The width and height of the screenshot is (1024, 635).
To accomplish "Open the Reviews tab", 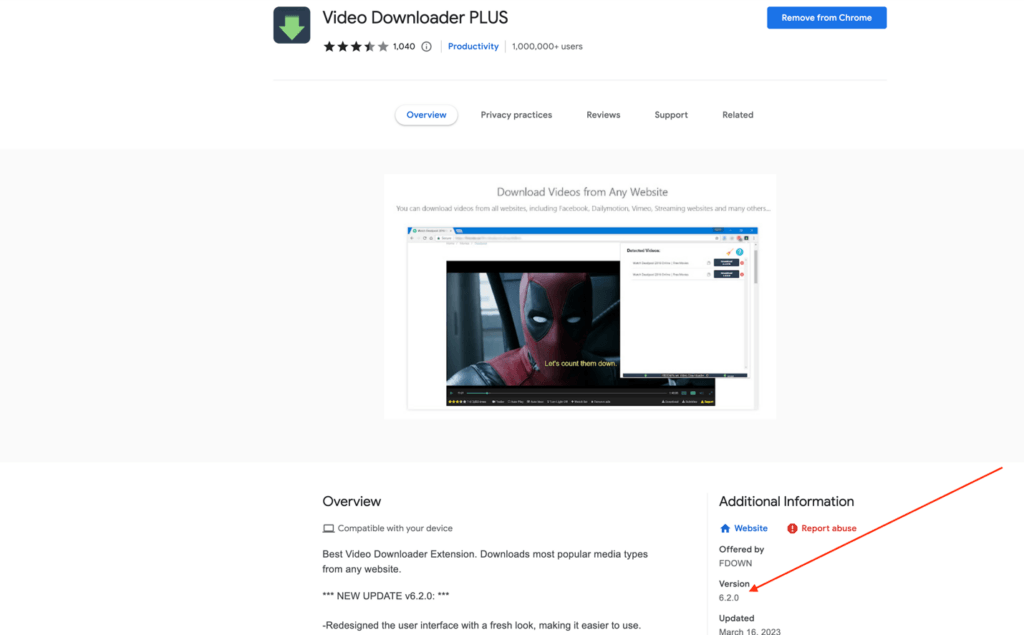I will (603, 115).
